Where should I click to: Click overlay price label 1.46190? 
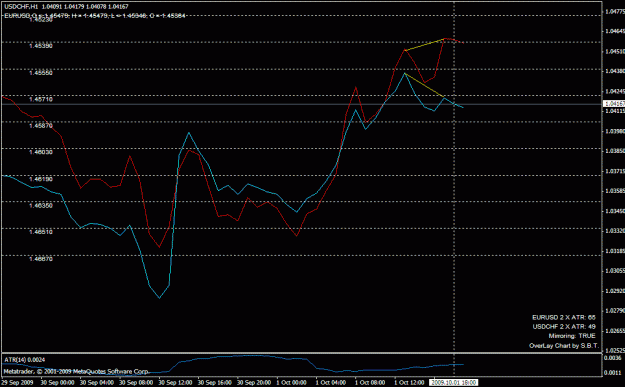tap(41, 179)
